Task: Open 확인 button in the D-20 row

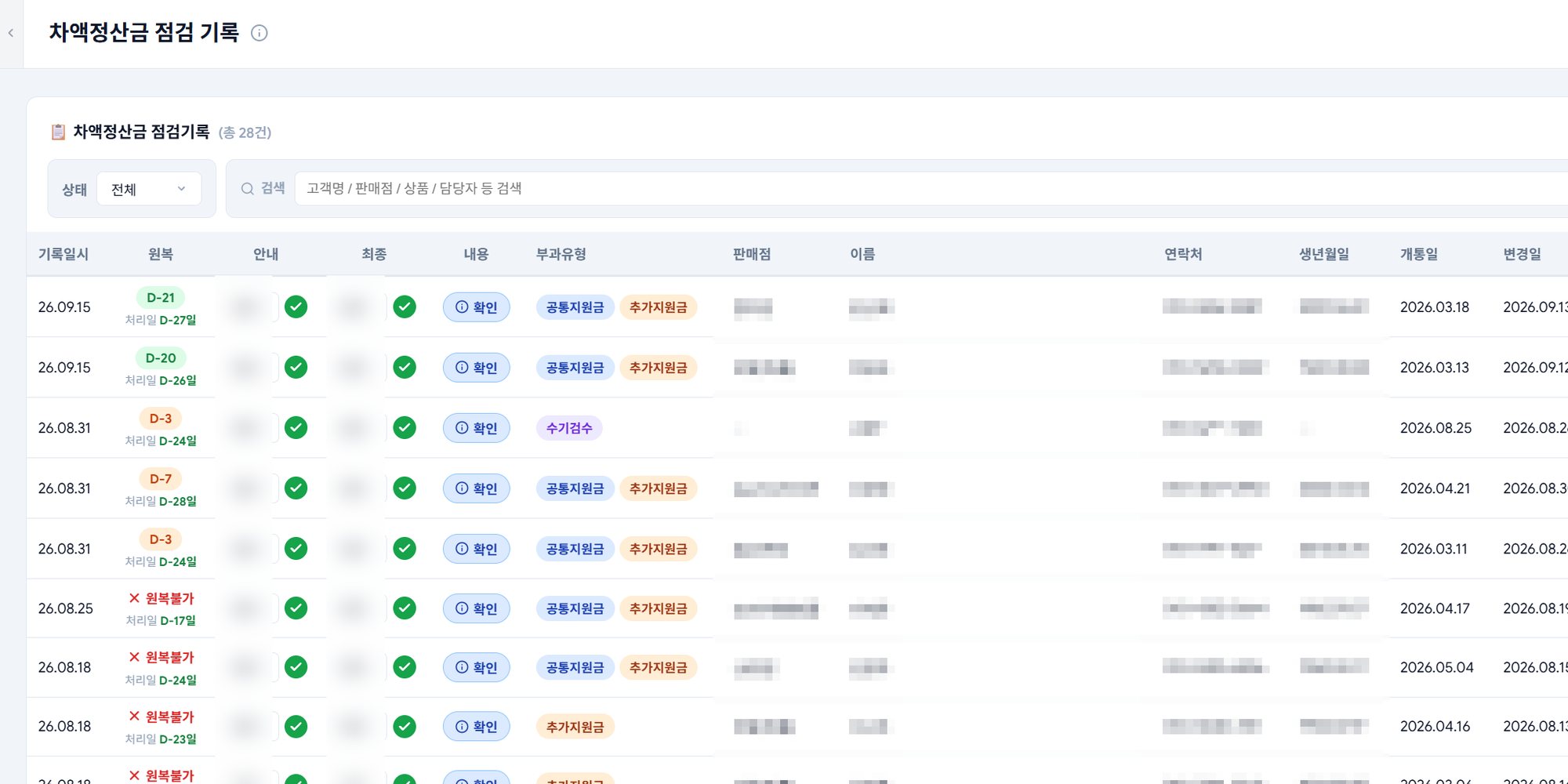Action: (477, 368)
